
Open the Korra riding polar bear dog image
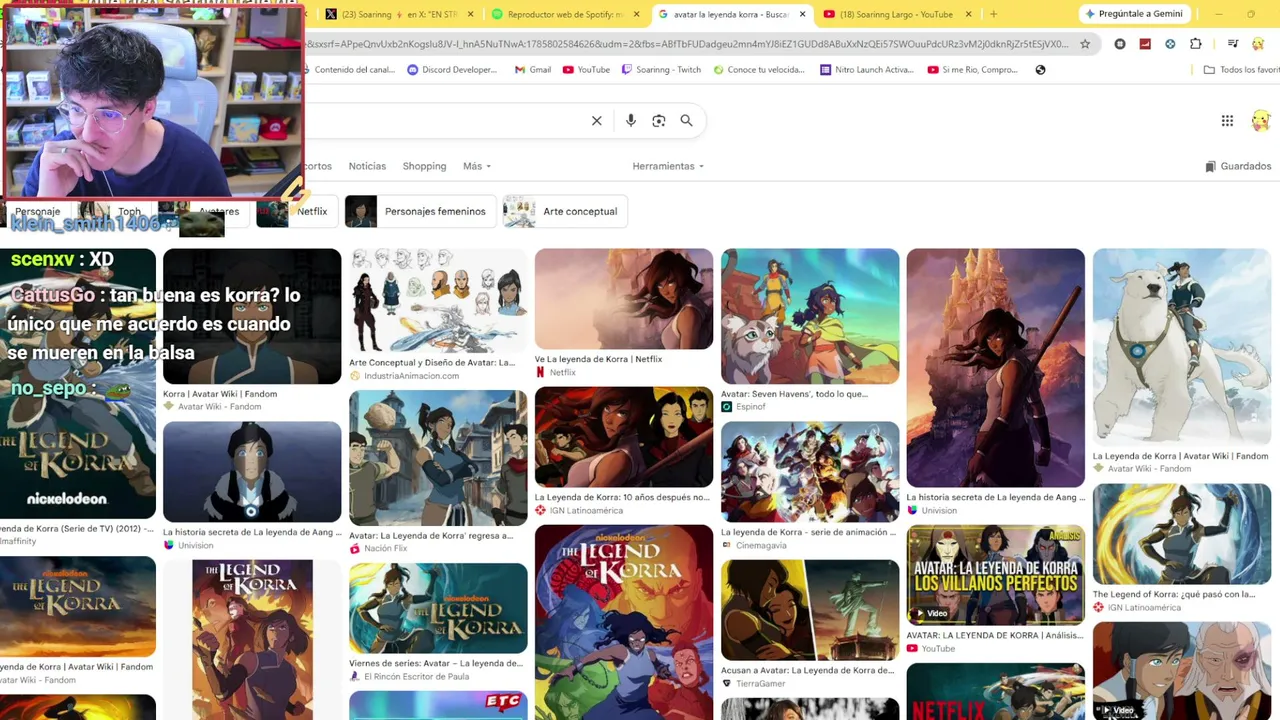point(1182,347)
